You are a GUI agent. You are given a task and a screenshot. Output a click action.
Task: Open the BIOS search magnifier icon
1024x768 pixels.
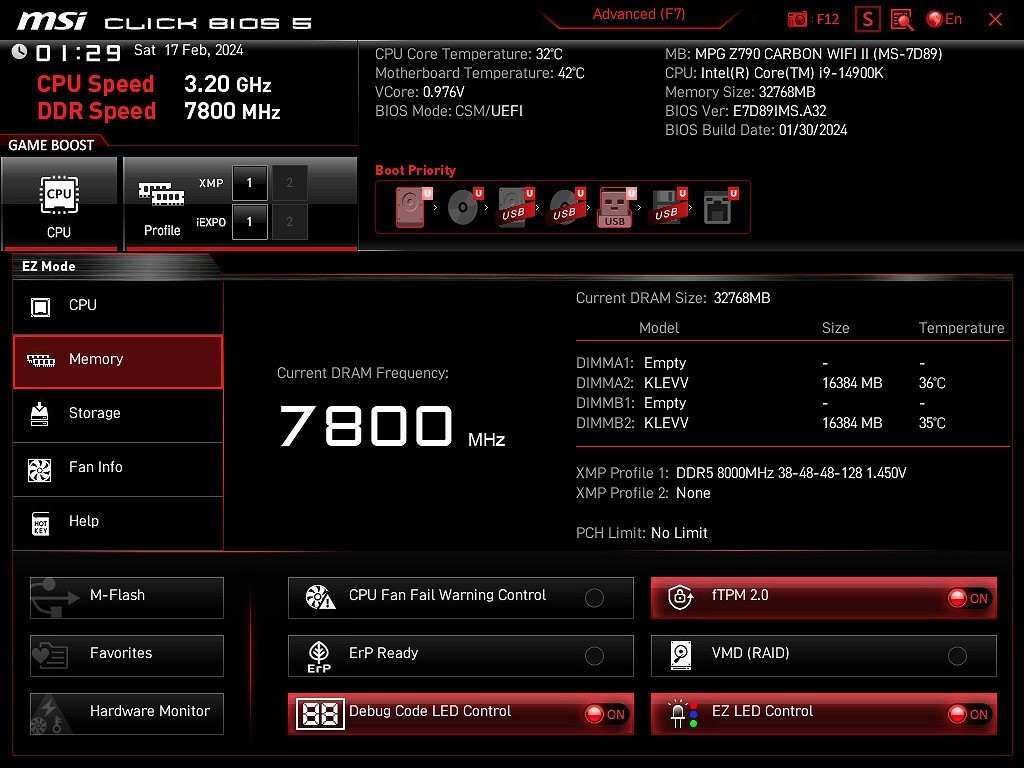(x=902, y=20)
